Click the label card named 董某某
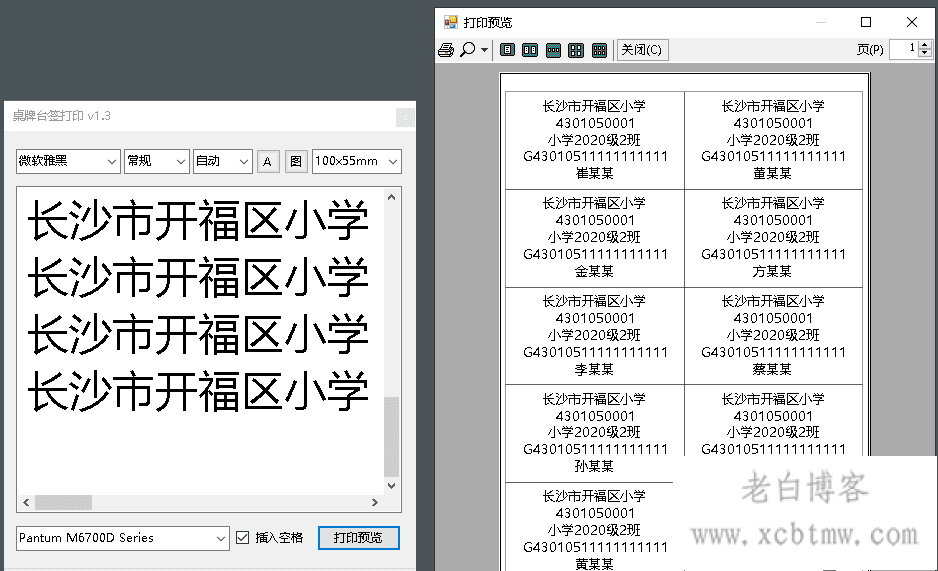 pyautogui.click(x=773, y=140)
